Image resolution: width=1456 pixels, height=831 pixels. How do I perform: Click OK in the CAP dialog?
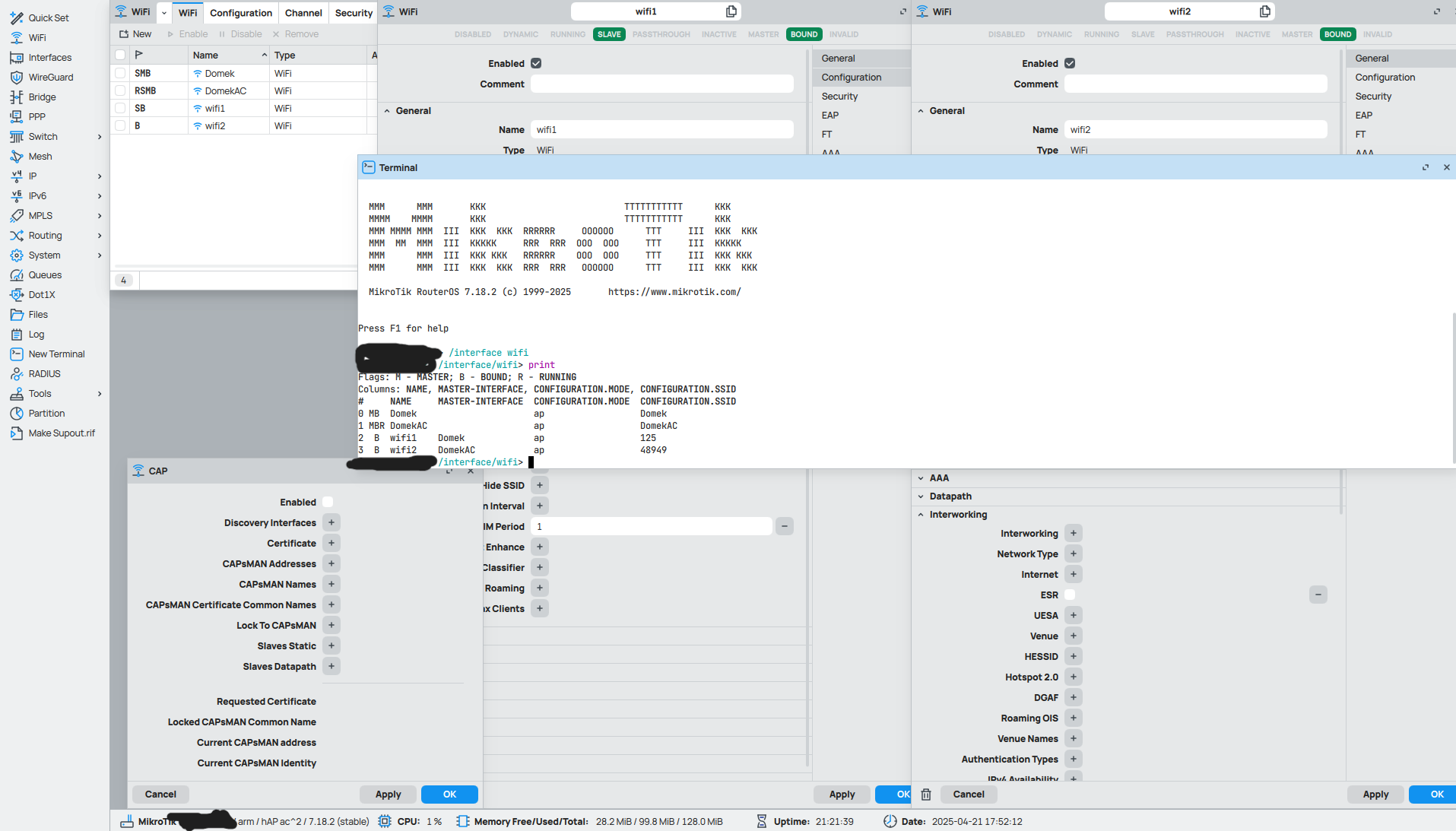pyautogui.click(x=449, y=795)
